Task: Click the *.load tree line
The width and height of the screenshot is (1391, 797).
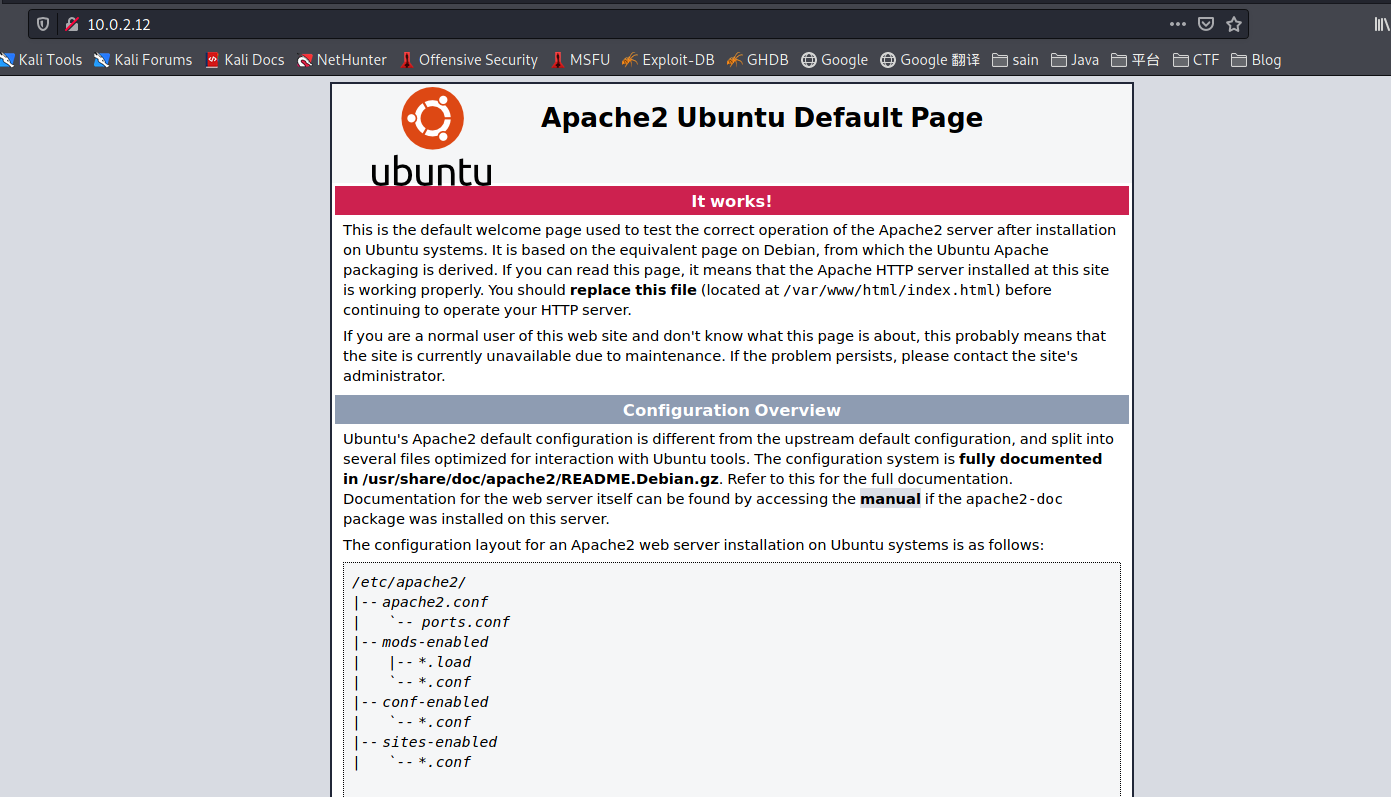Action: [444, 662]
